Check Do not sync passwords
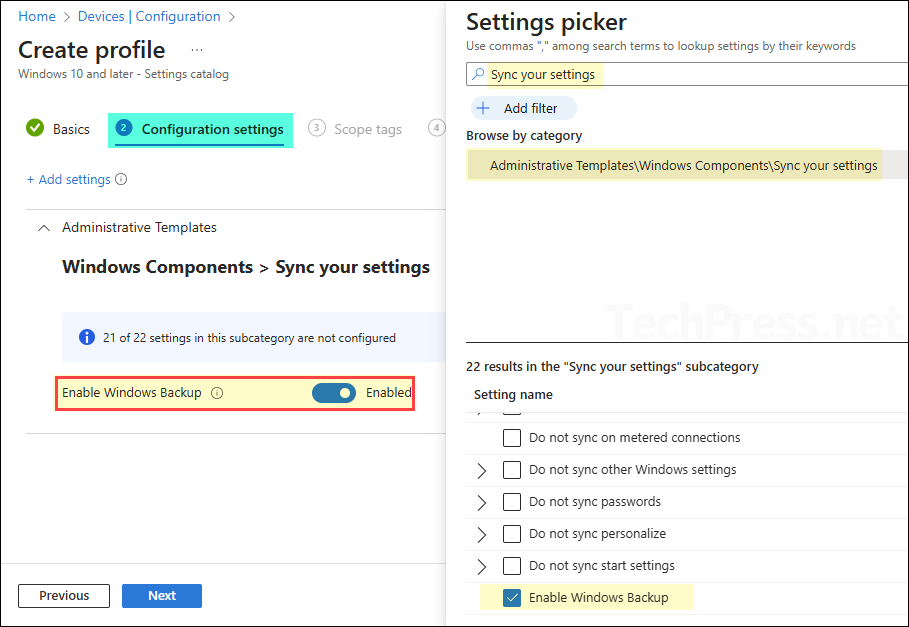 [512, 502]
